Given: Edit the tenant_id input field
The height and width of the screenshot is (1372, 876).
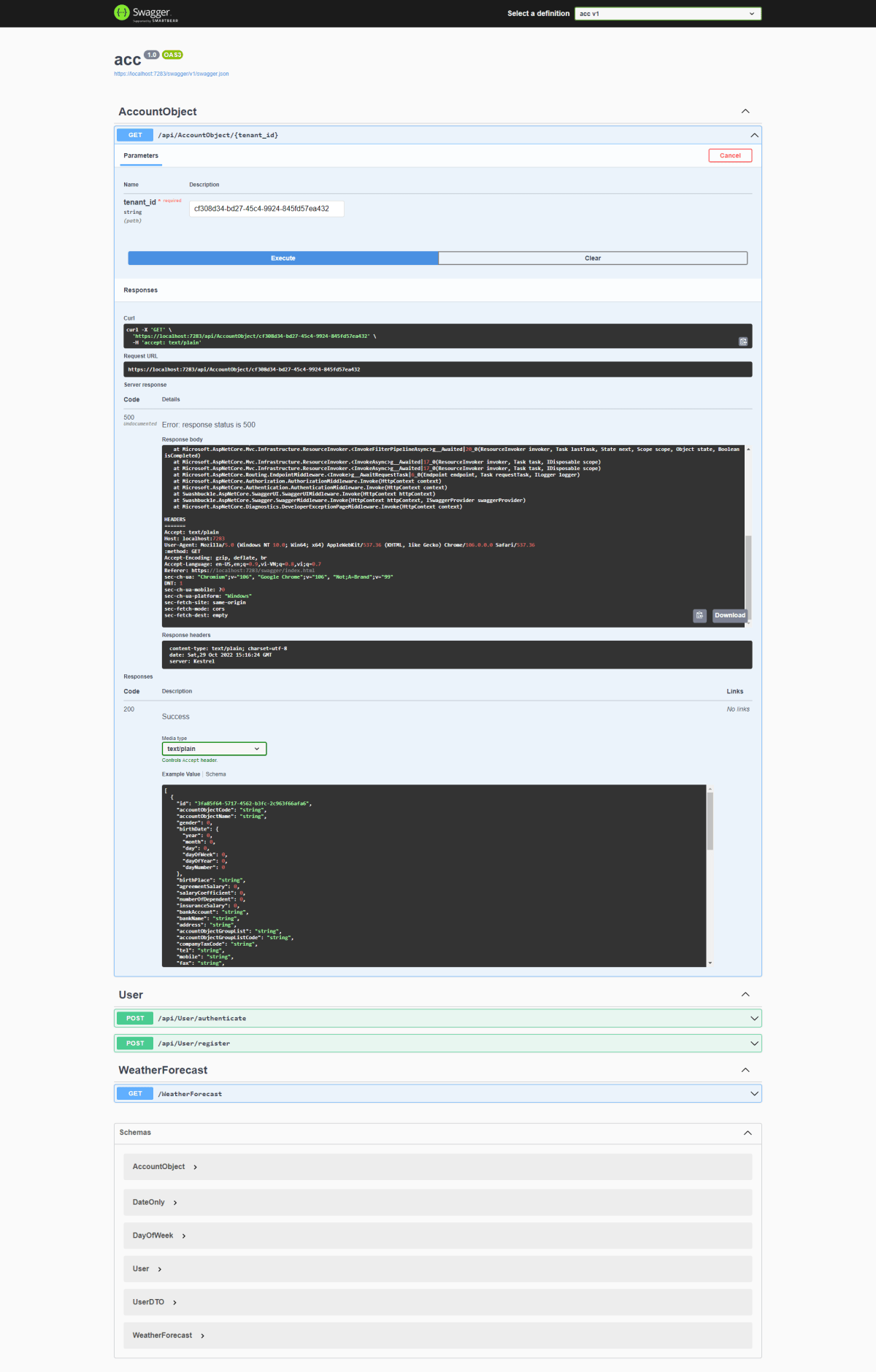Looking at the screenshot, I should click(266, 209).
